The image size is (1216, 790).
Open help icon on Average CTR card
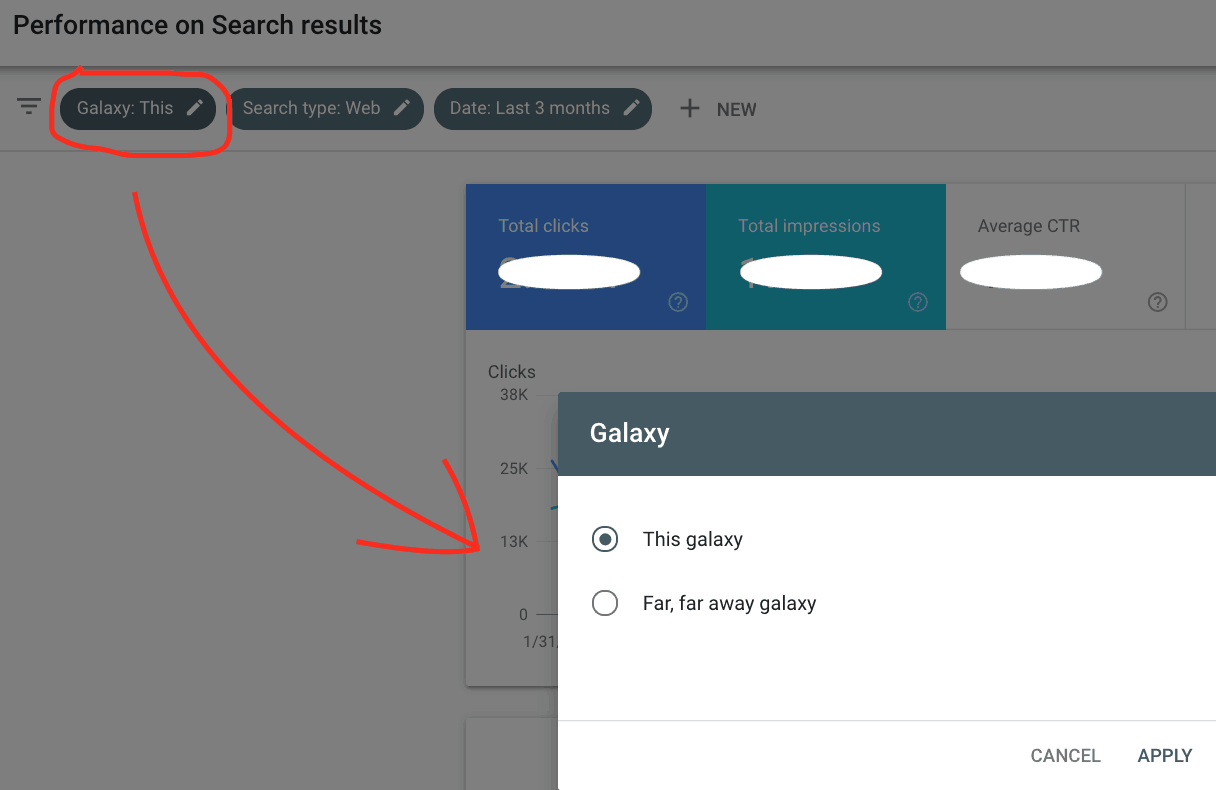click(1158, 302)
